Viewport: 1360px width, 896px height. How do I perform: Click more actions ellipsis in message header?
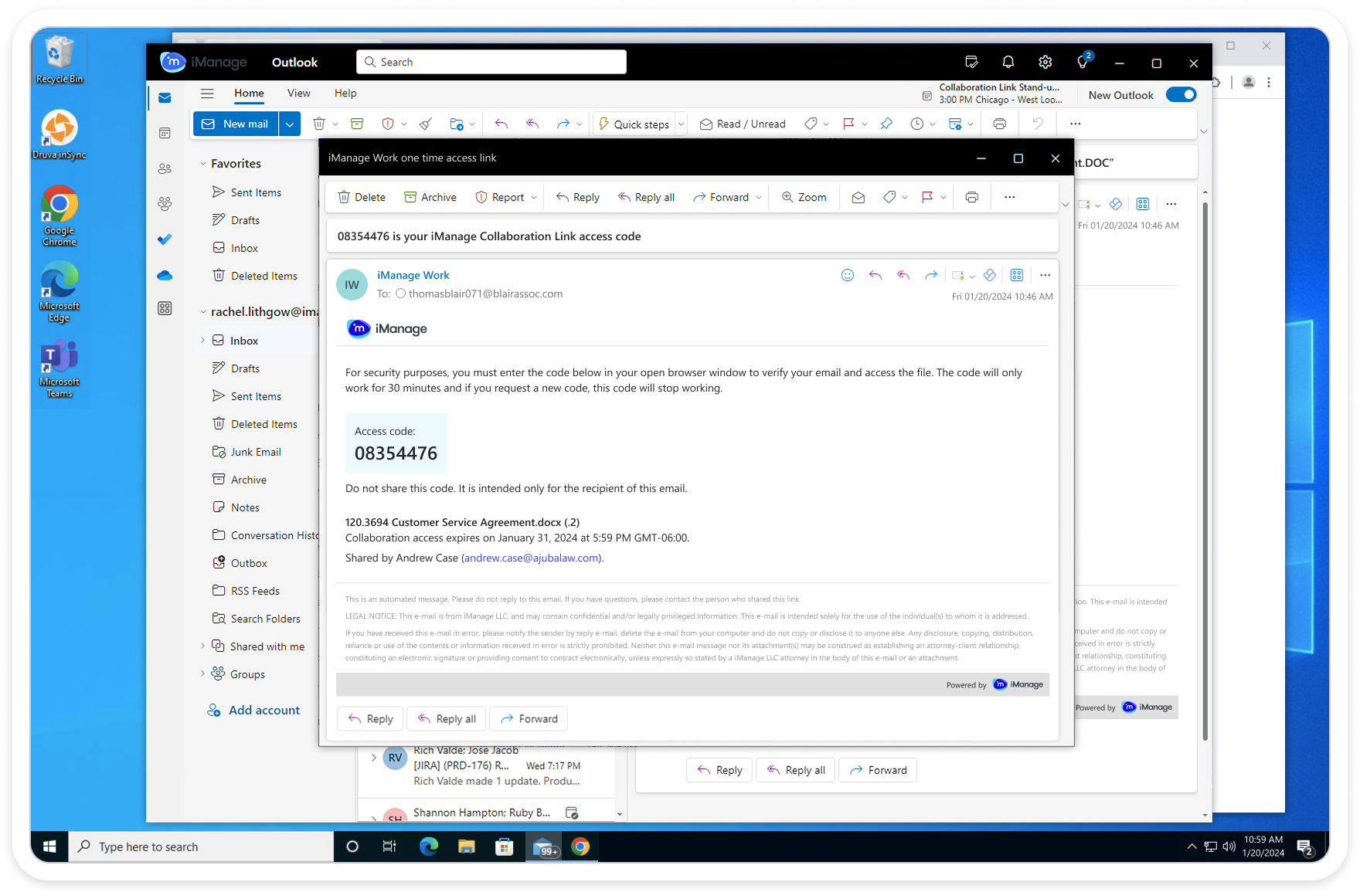(1045, 275)
